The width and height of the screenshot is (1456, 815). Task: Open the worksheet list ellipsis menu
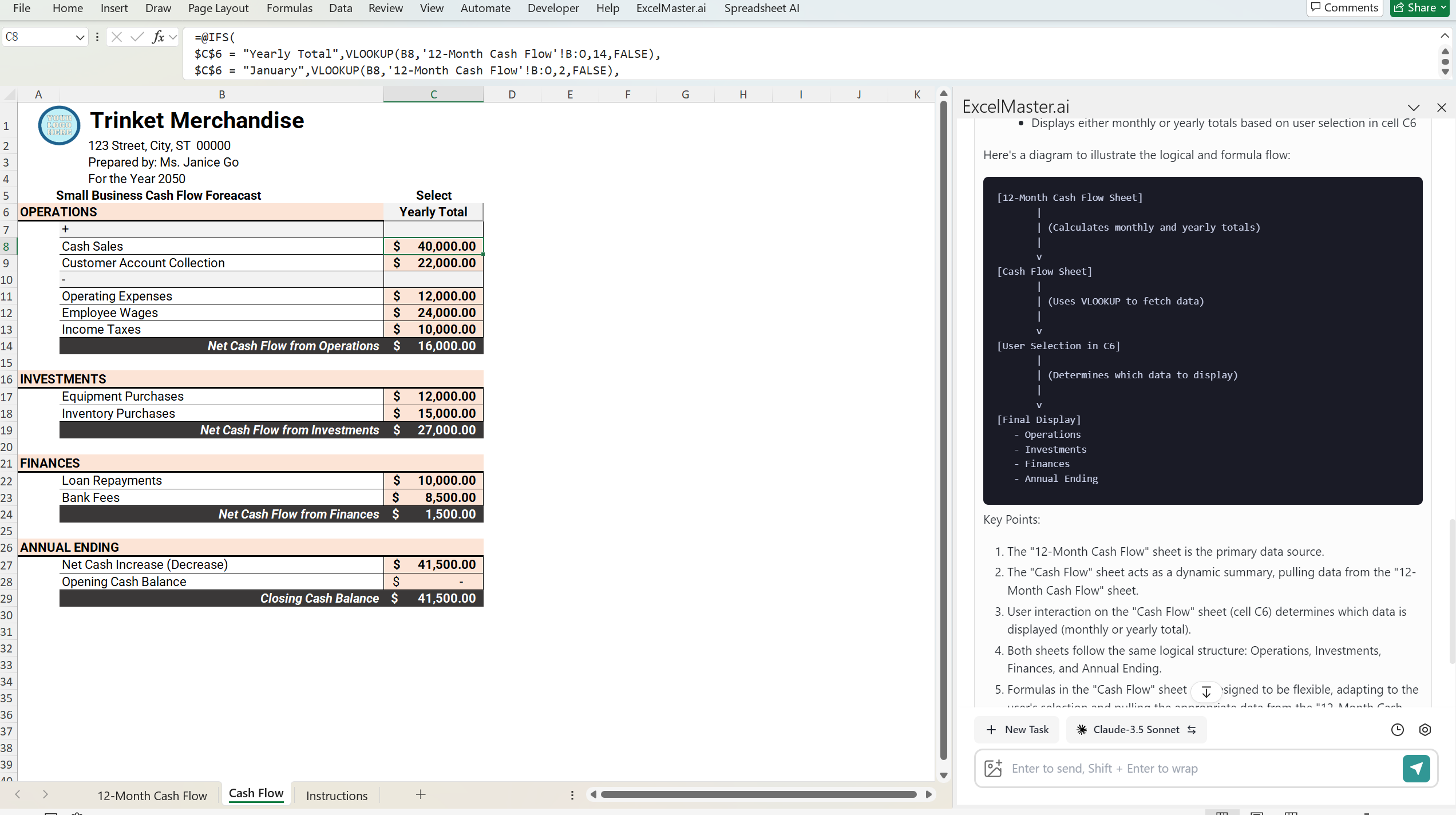(572, 794)
